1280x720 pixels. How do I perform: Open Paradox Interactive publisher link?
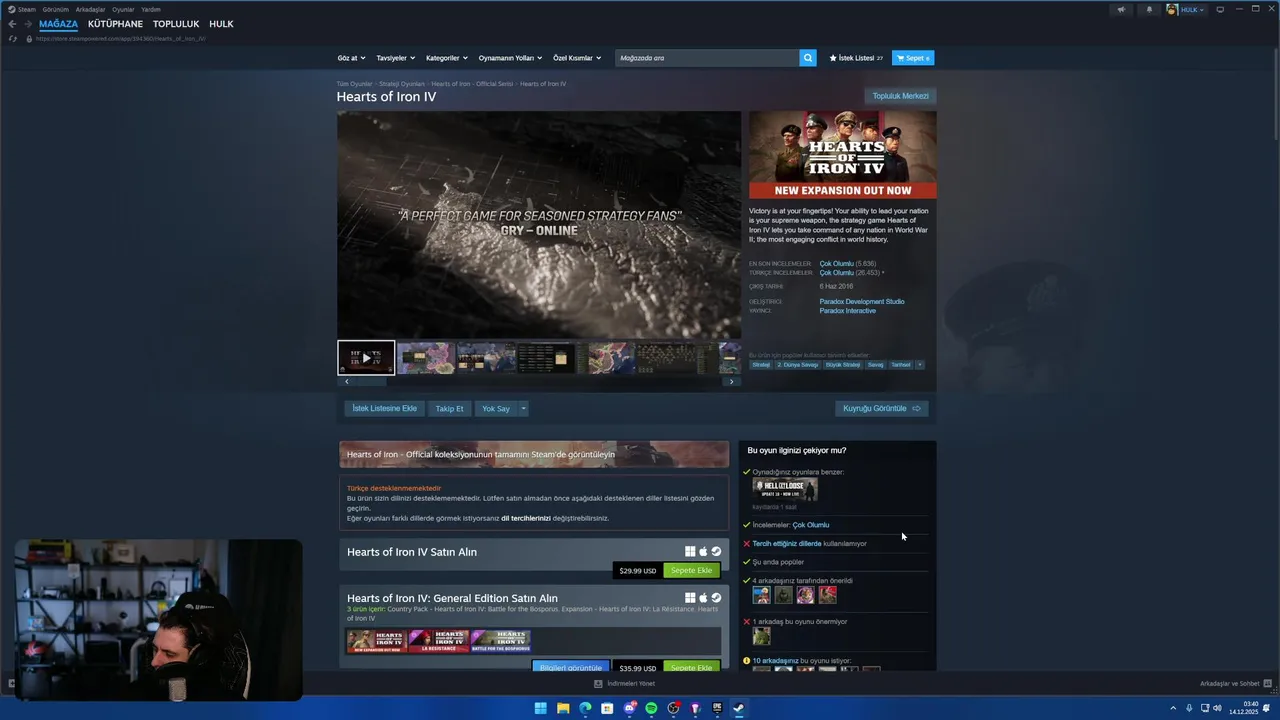point(847,311)
